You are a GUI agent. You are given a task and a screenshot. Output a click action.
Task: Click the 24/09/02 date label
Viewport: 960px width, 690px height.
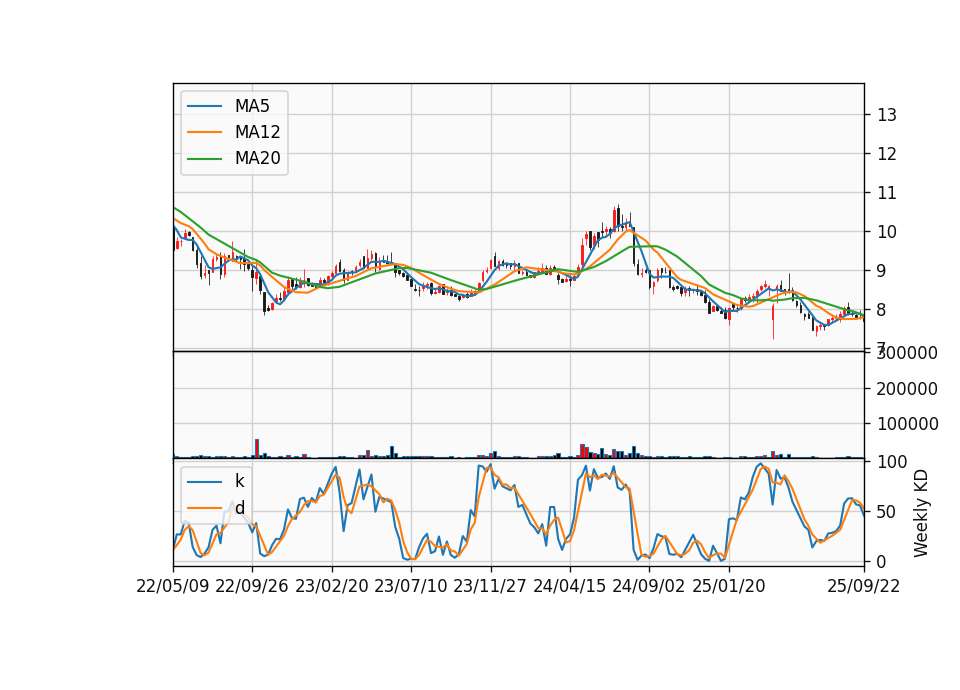648,586
